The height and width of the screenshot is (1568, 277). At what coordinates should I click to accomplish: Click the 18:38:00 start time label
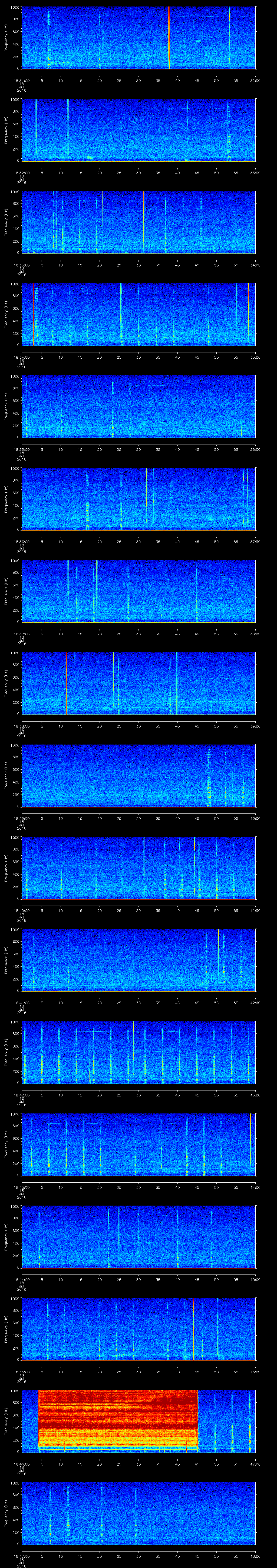coord(21,726)
